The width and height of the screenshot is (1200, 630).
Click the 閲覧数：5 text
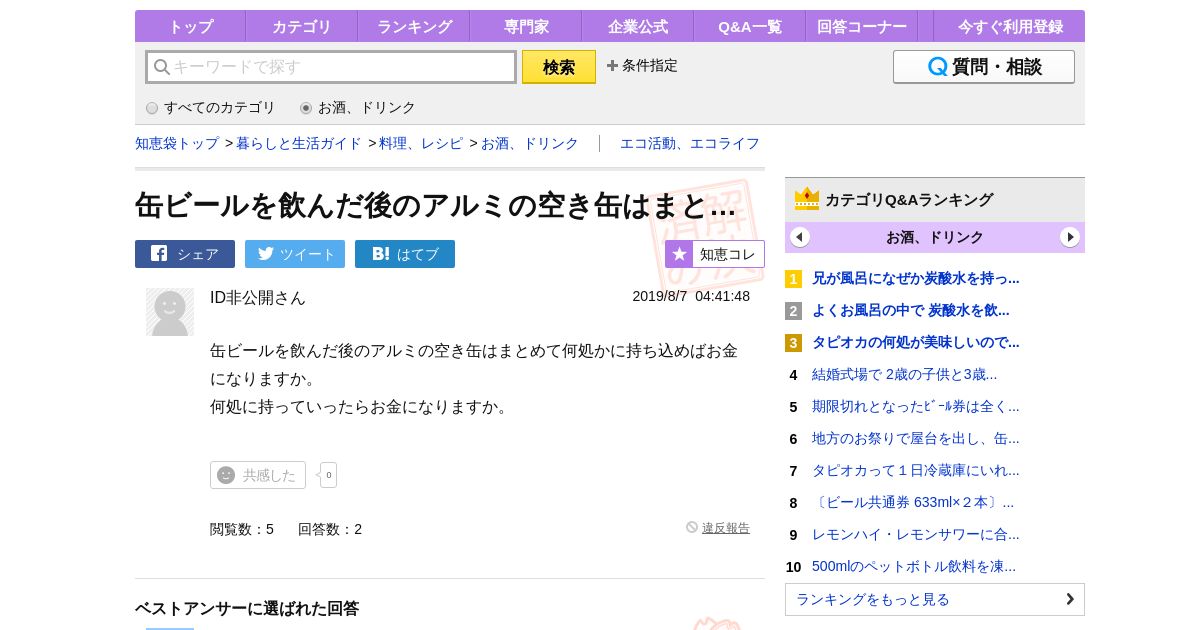(242, 529)
